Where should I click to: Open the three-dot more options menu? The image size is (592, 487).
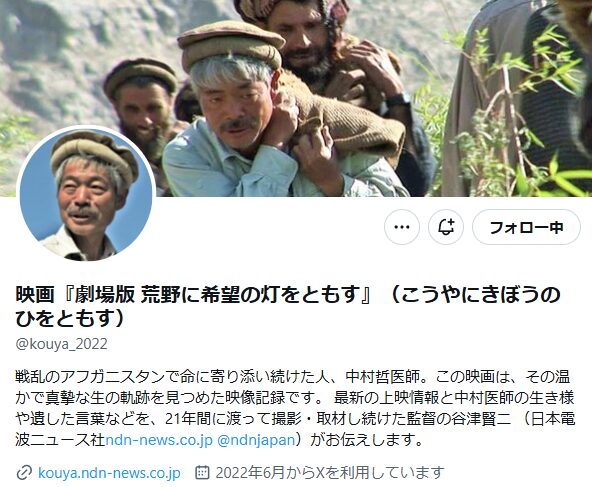(x=402, y=227)
